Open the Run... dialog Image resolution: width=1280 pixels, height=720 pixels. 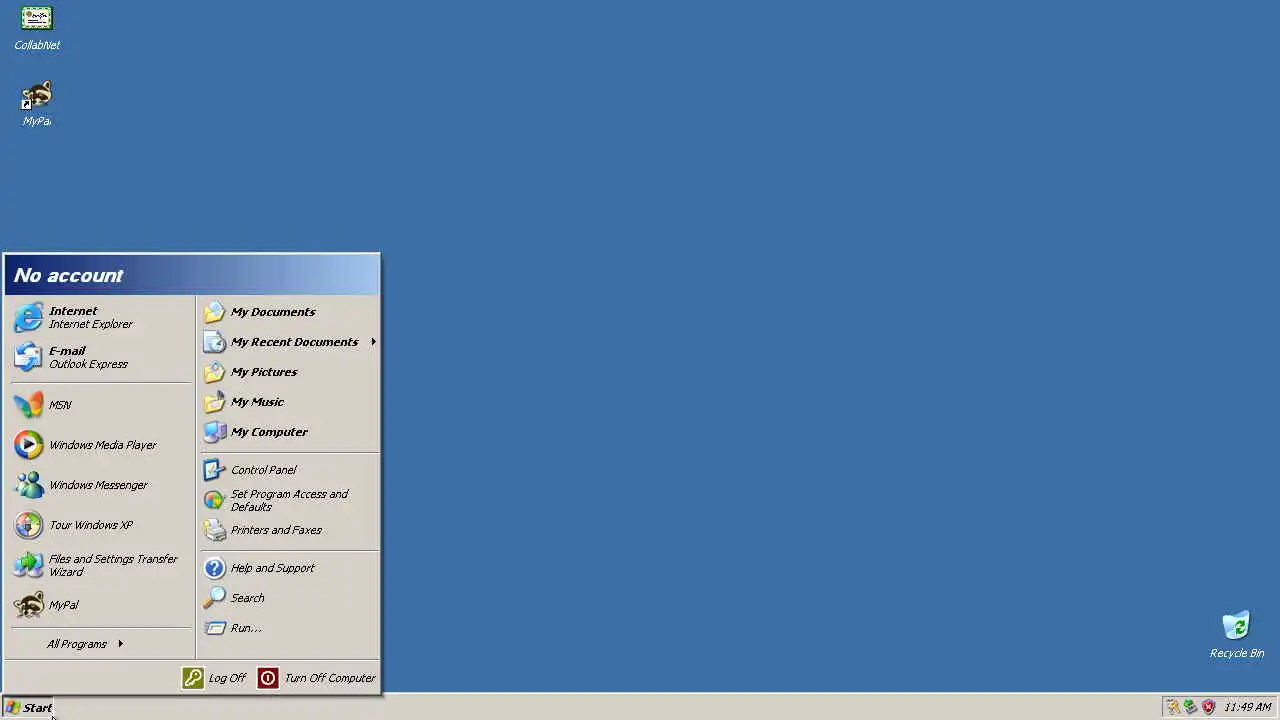click(289, 628)
